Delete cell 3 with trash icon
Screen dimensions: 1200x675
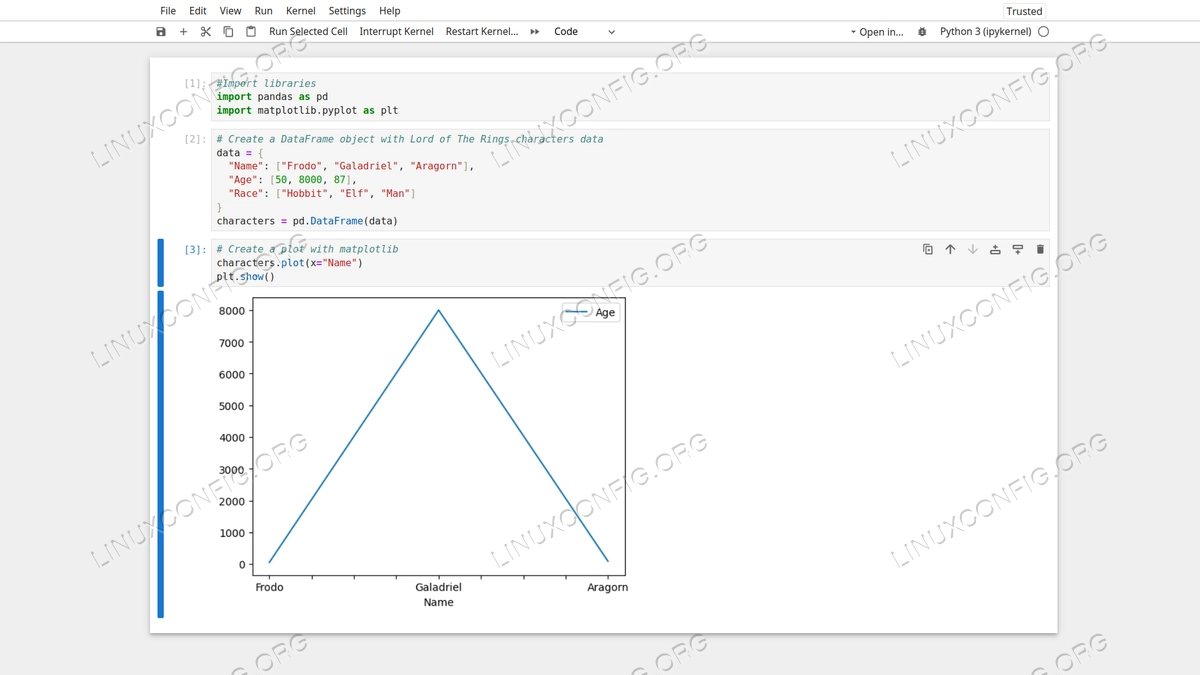(1040, 249)
